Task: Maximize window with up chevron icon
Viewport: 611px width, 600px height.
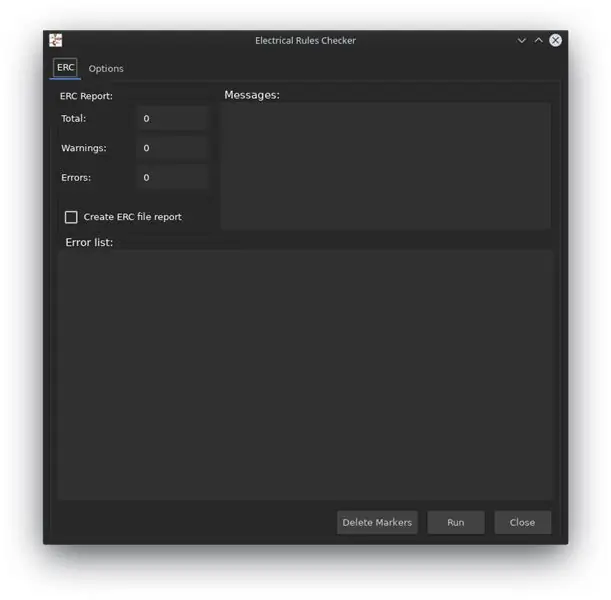Action: (x=539, y=40)
